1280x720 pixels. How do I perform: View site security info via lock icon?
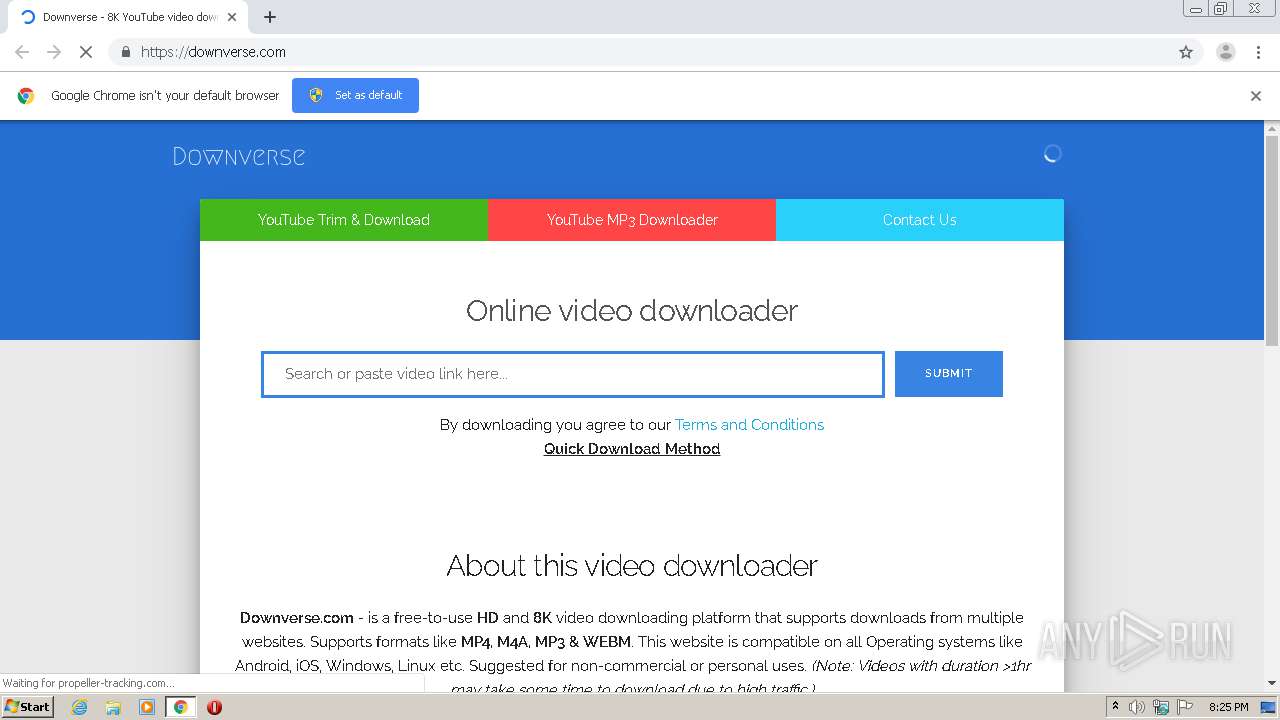(125, 52)
